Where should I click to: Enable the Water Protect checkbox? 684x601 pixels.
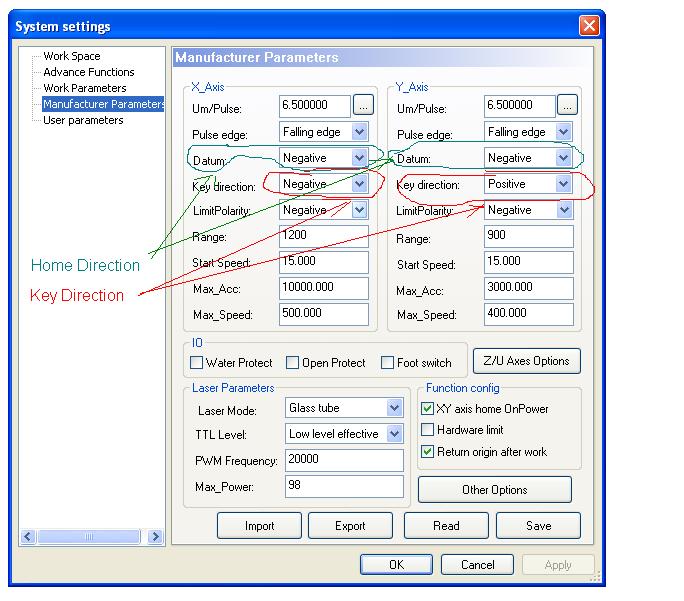[197, 363]
